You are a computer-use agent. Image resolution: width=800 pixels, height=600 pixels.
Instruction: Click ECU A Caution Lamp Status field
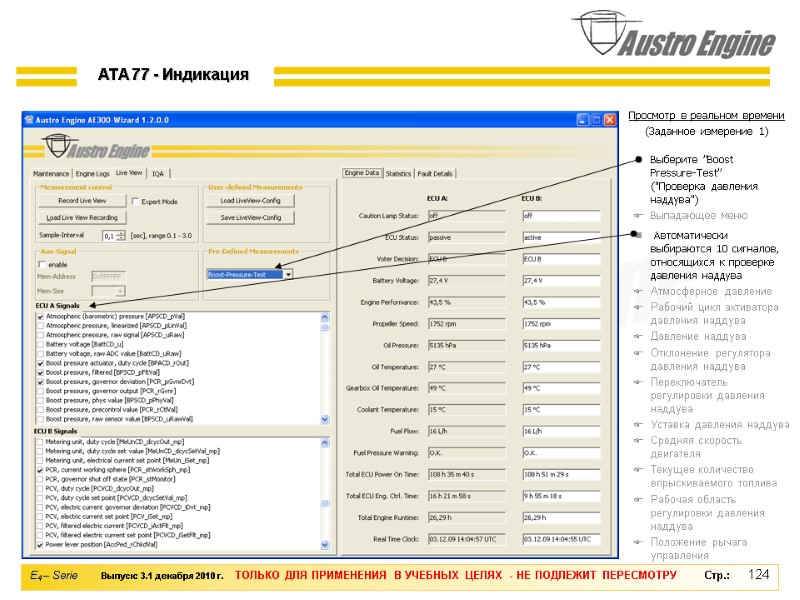(x=467, y=216)
